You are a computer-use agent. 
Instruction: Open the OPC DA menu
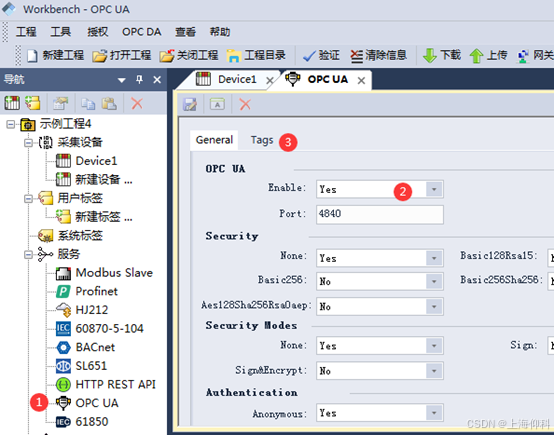click(x=142, y=32)
